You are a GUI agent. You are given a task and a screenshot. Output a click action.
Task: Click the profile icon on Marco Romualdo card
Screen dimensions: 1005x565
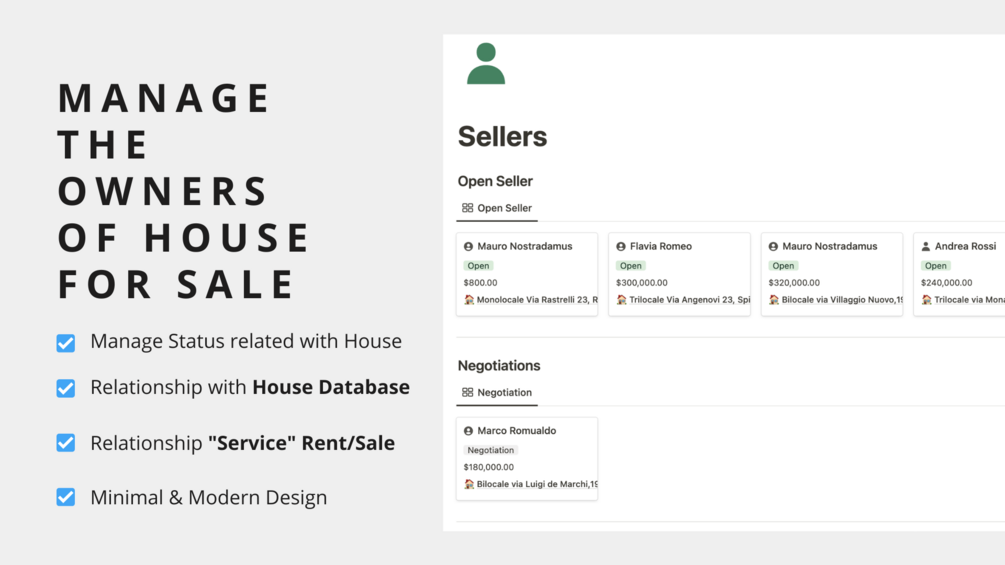[x=468, y=431]
